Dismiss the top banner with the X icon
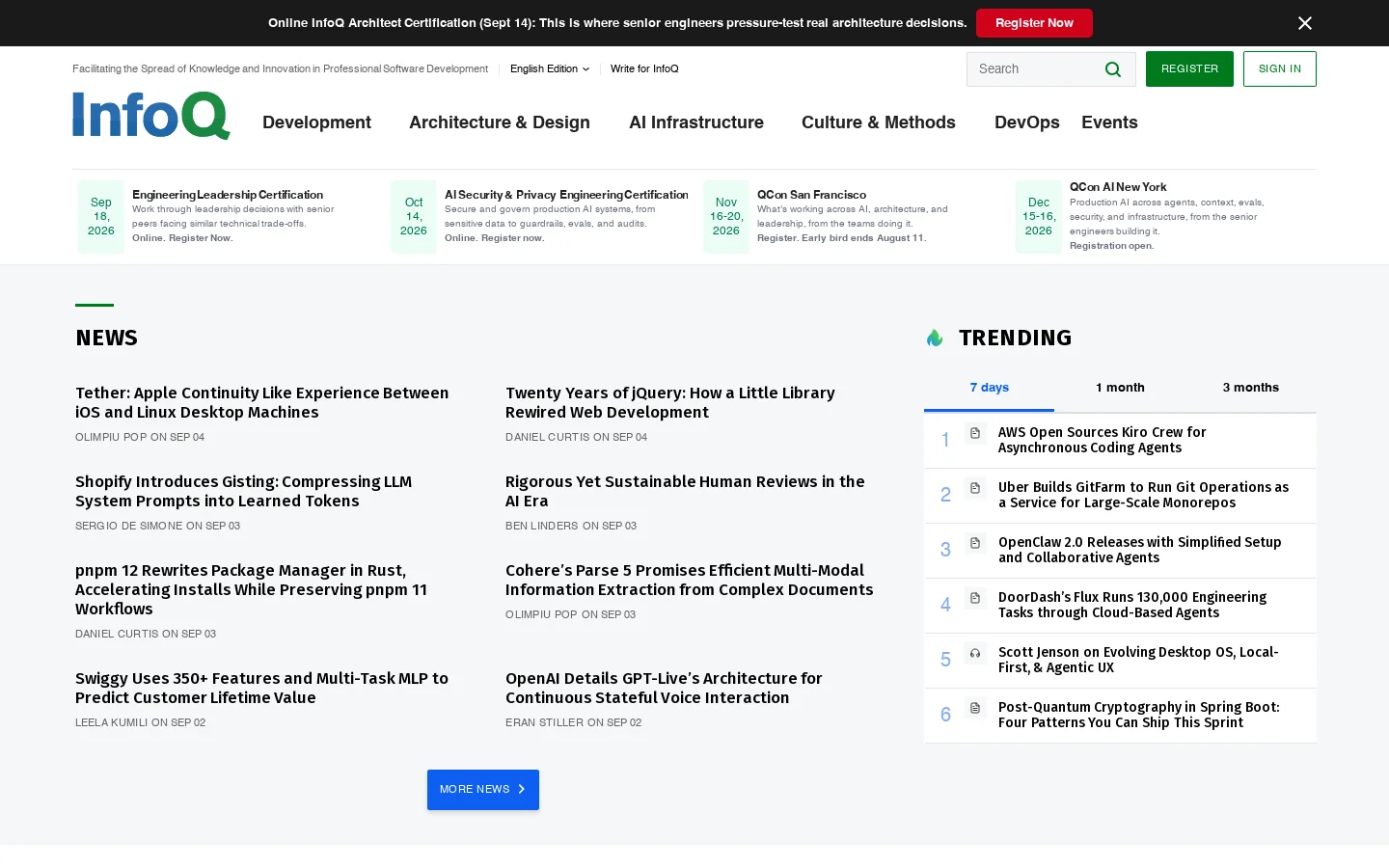 tap(1305, 23)
